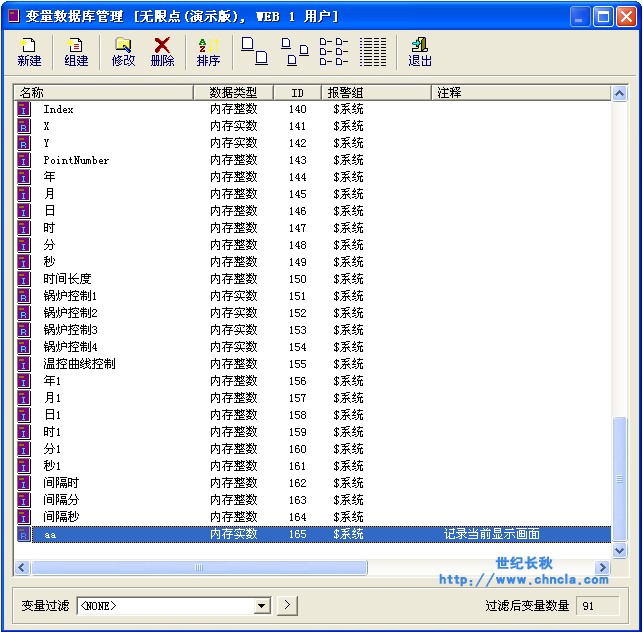This screenshot has height=632, width=643.
Task: Click the horizontal scrollbar thumb
Action: tap(199, 568)
